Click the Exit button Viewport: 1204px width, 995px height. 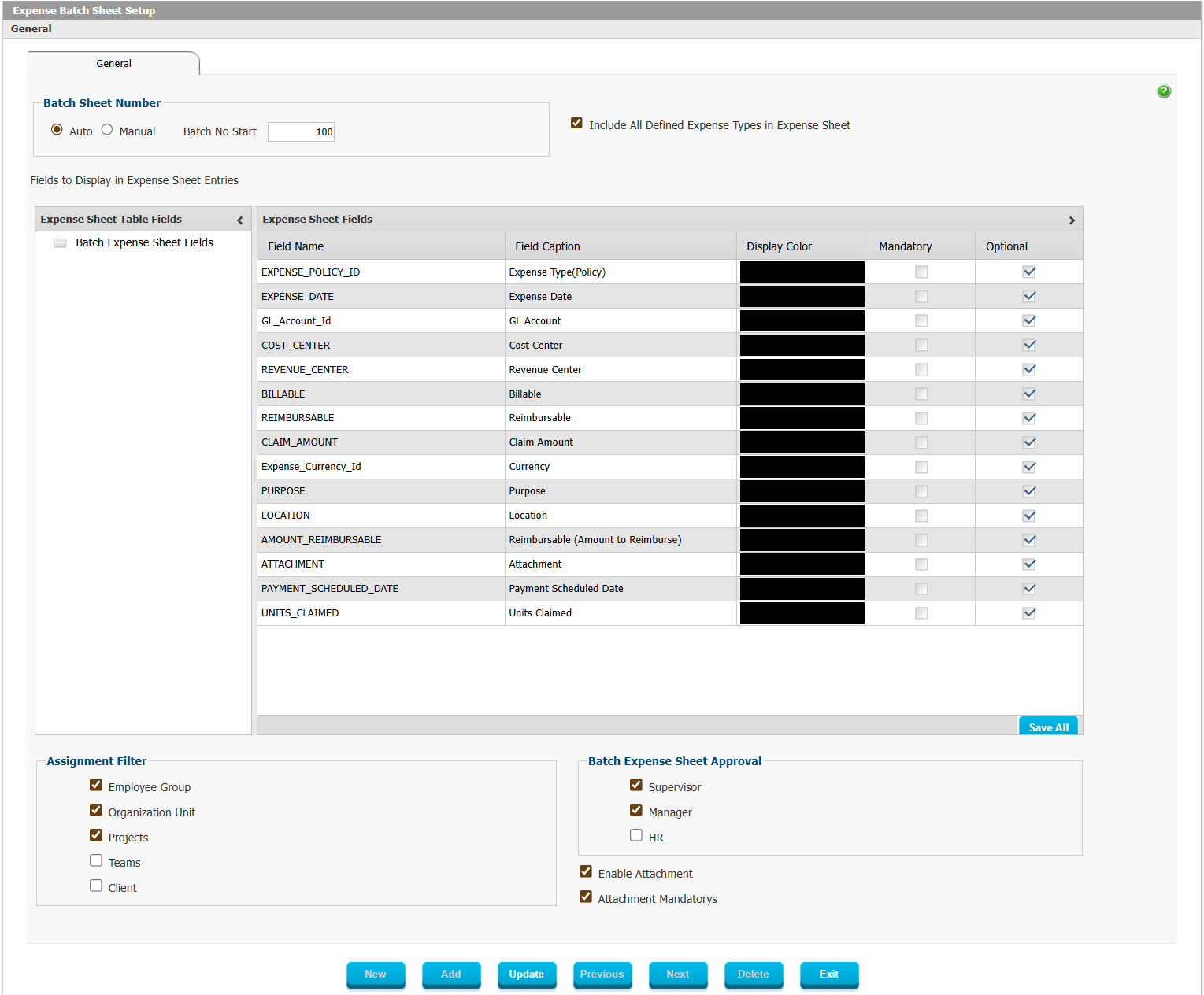tap(829, 975)
